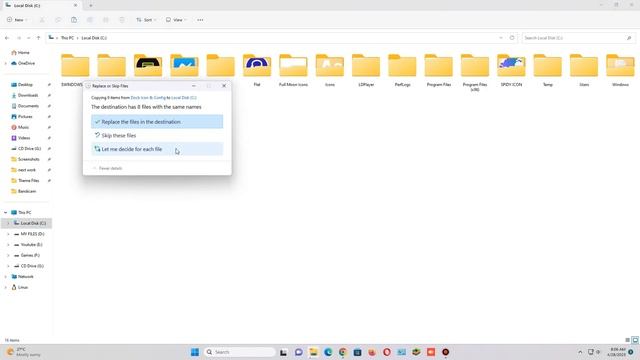Expand the Linux tree node
Viewport: 640px width, 360px height.
pyautogui.click(x=6, y=287)
